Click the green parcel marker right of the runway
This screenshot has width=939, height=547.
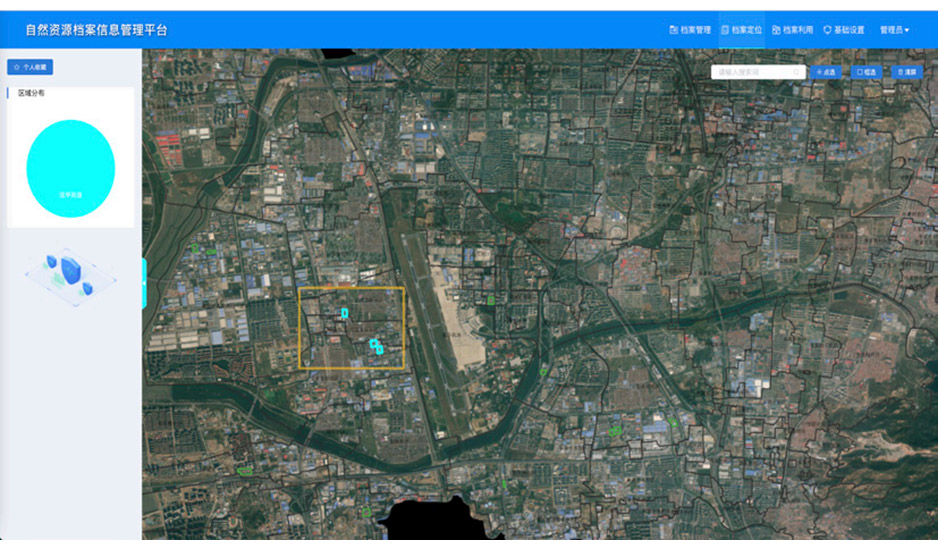[491, 300]
